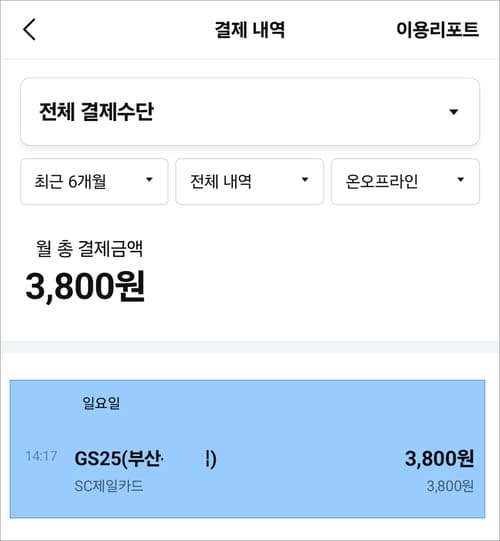Click the smaller 3,800원 under the amount
This screenshot has height=541, width=500.
pos(450,486)
